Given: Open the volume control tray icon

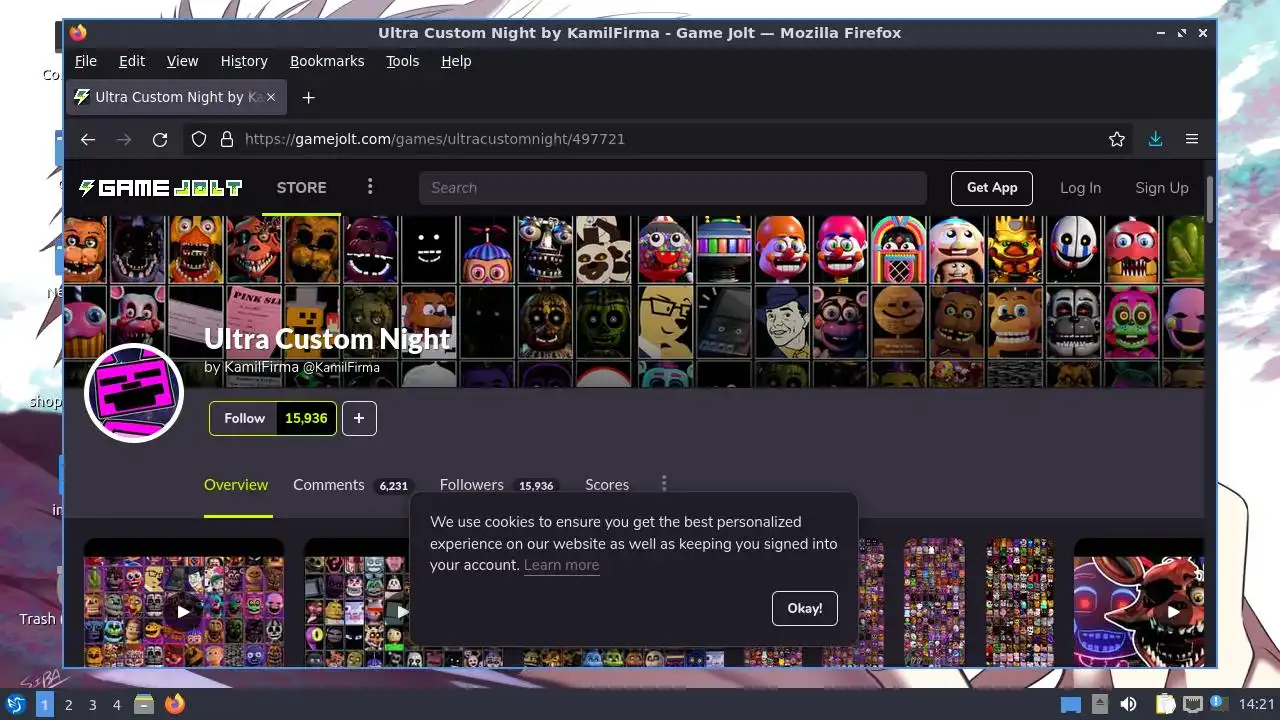Looking at the screenshot, I should pyautogui.click(x=1128, y=705).
